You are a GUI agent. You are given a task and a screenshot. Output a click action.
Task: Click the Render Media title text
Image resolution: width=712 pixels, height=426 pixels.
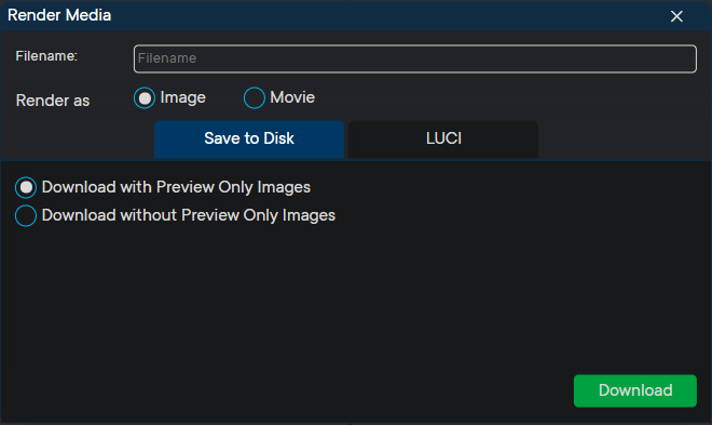coord(60,16)
